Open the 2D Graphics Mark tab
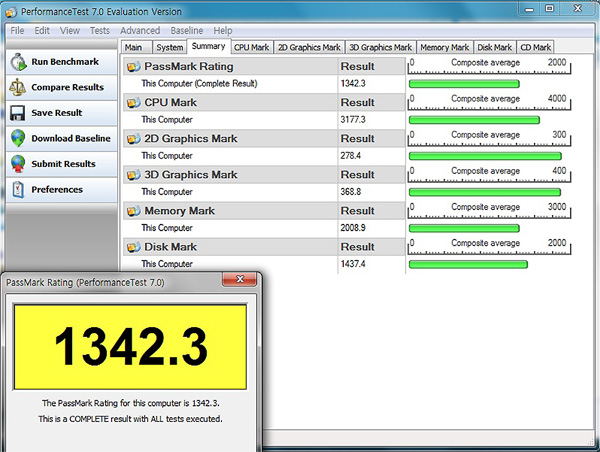The image size is (600, 452). tap(309, 47)
